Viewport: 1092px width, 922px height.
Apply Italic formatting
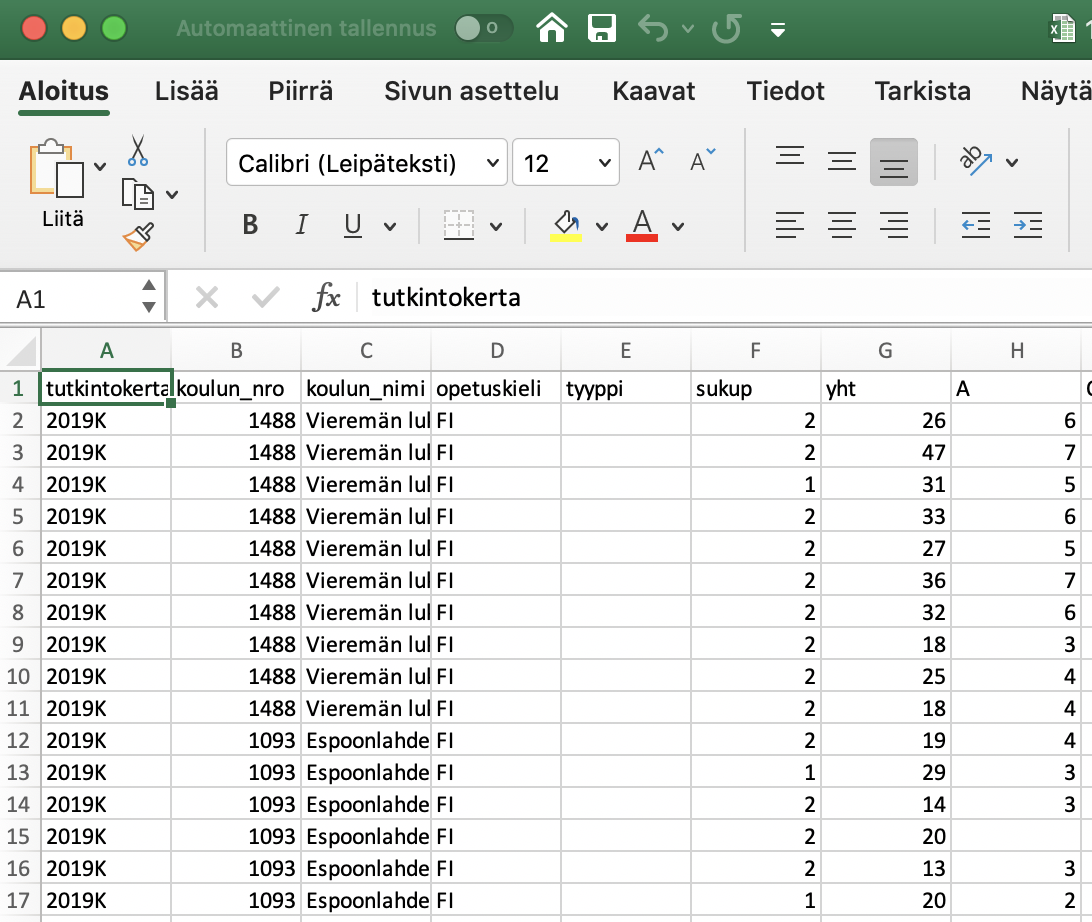click(x=301, y=226)
